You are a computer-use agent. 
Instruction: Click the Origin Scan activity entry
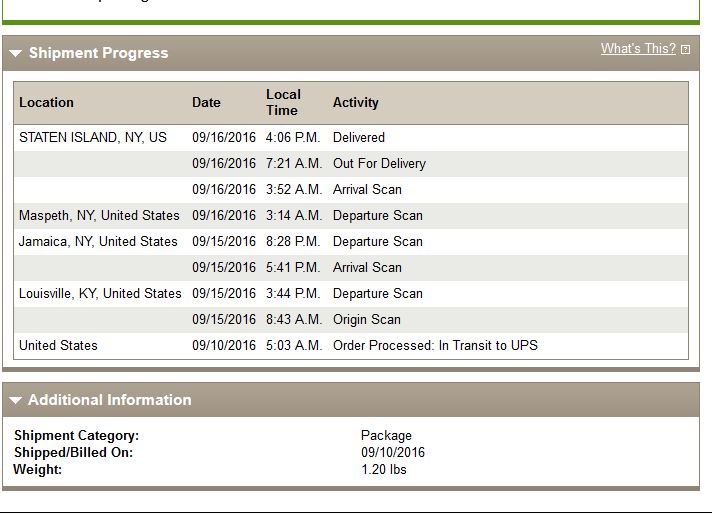coord(366,319)
